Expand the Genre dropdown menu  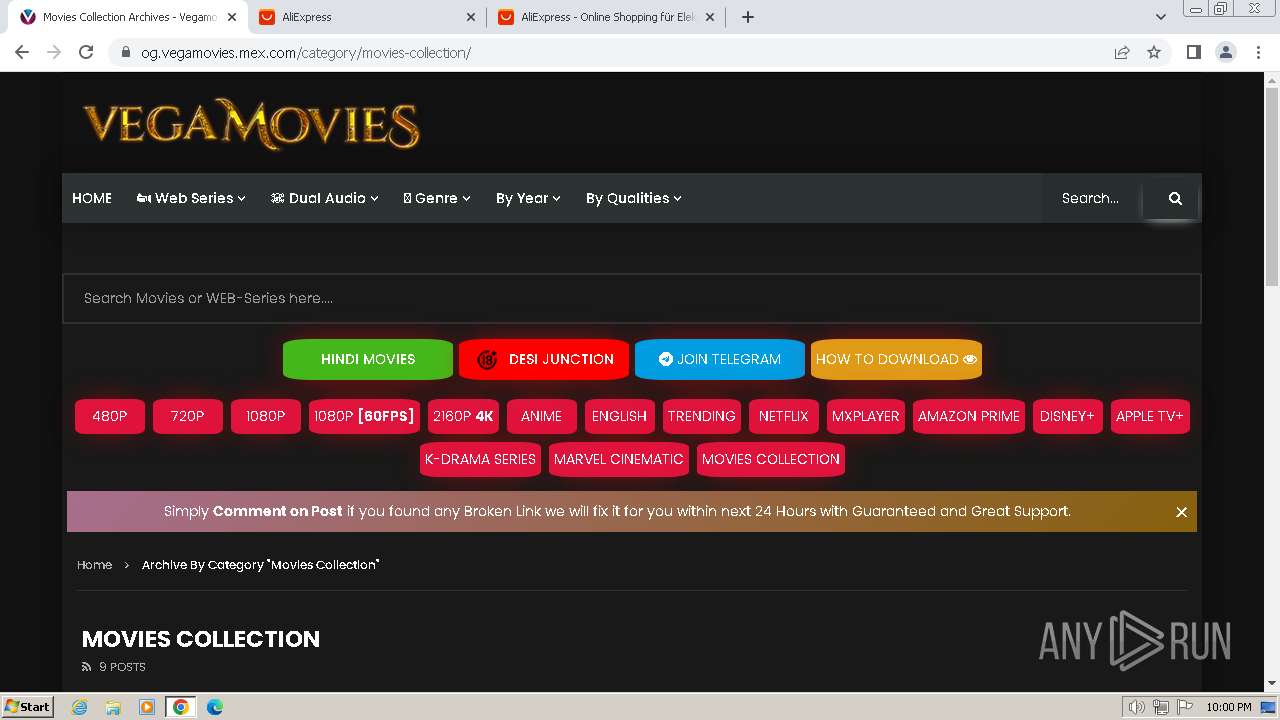click(x=437, y=198)
